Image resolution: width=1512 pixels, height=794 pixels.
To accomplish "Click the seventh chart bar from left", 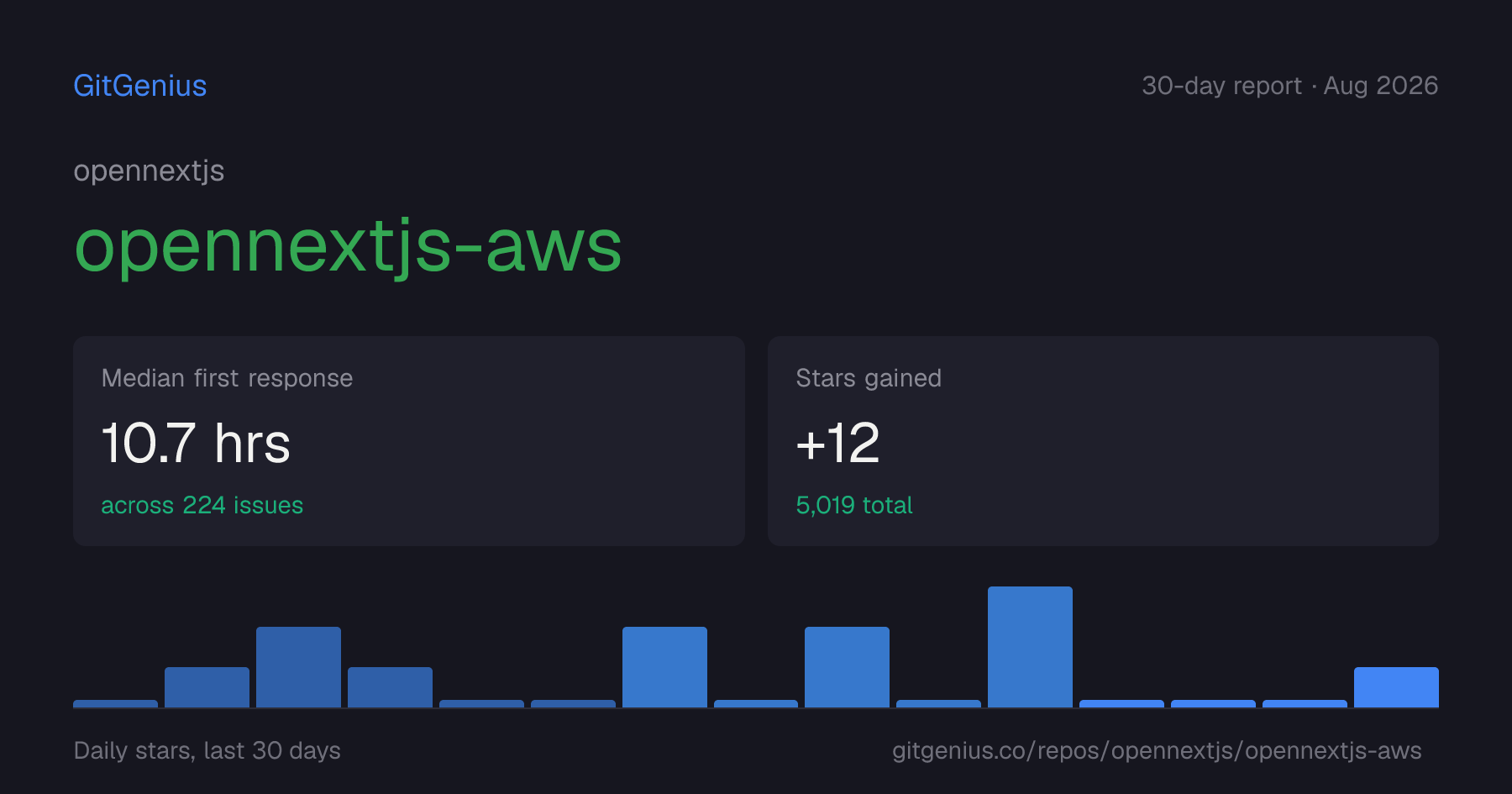I will pos(664,667).
